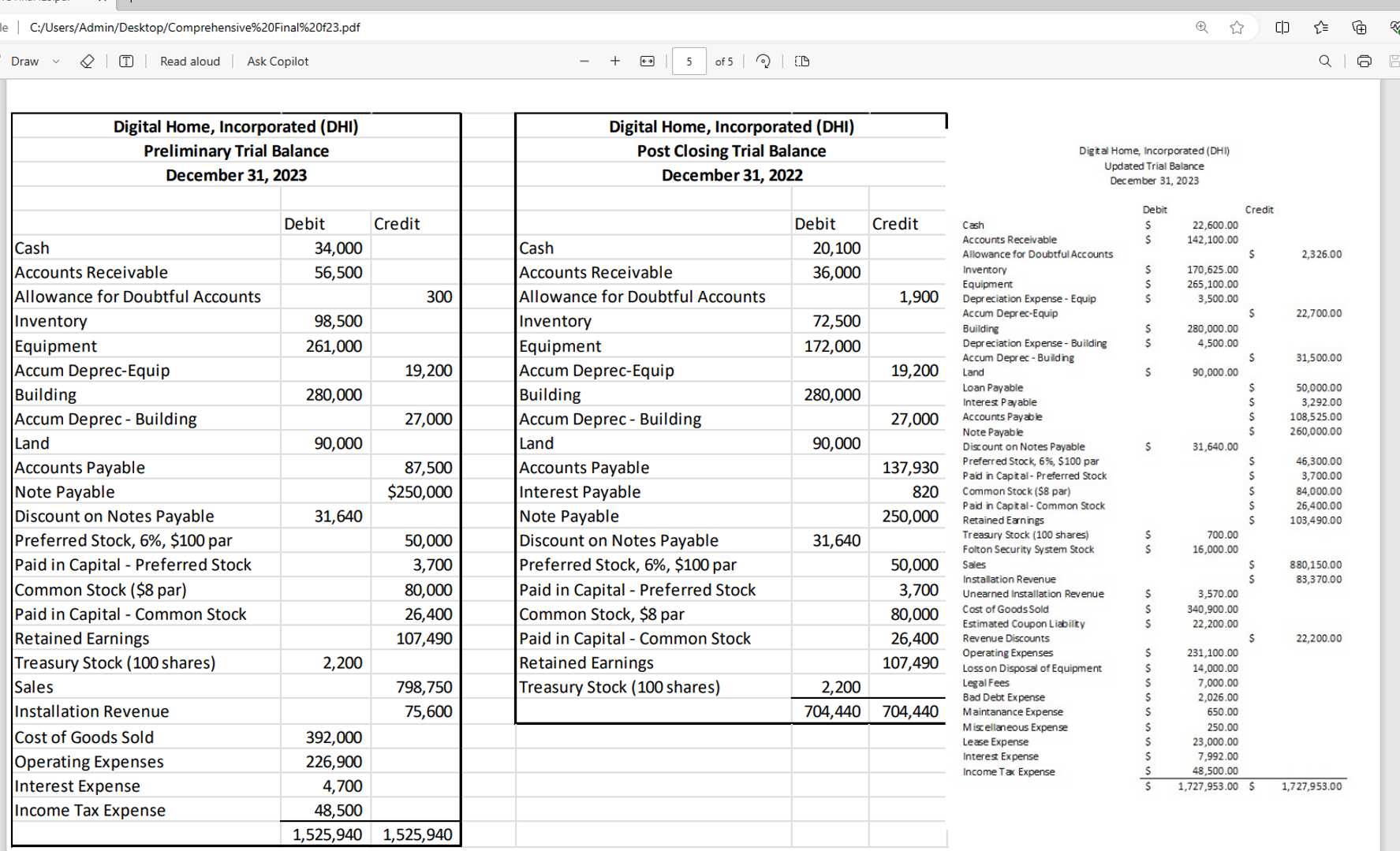1400x851 pixels.
Task: Zoom in with the plus icon
Action: [x=615, y=62]
